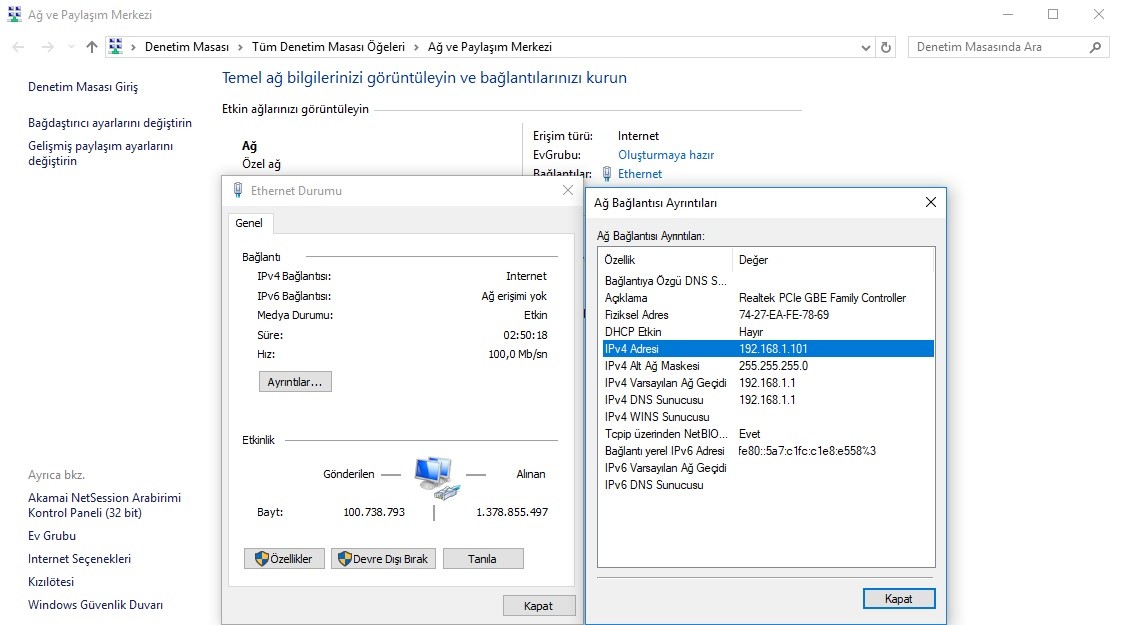Close the Ağ Bağlantısı Ayrıntıları dialog with X
The width and height of the screenshot is (1121, 625).
point(930,202)
